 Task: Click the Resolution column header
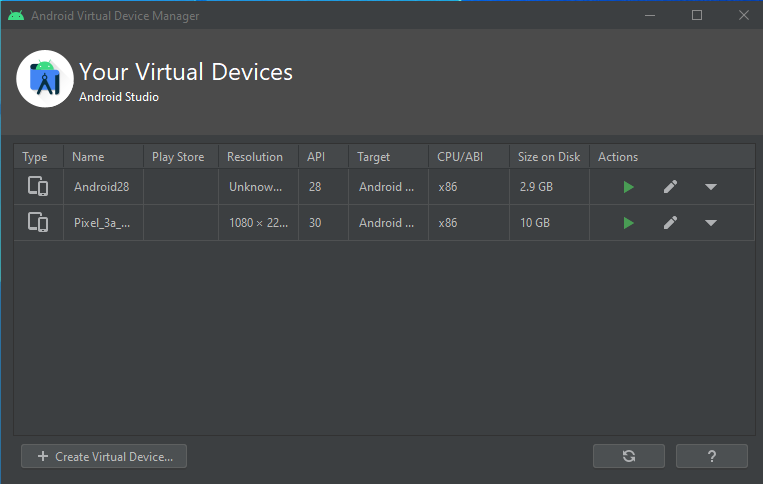pyautogui.click(x=254, y=157)
